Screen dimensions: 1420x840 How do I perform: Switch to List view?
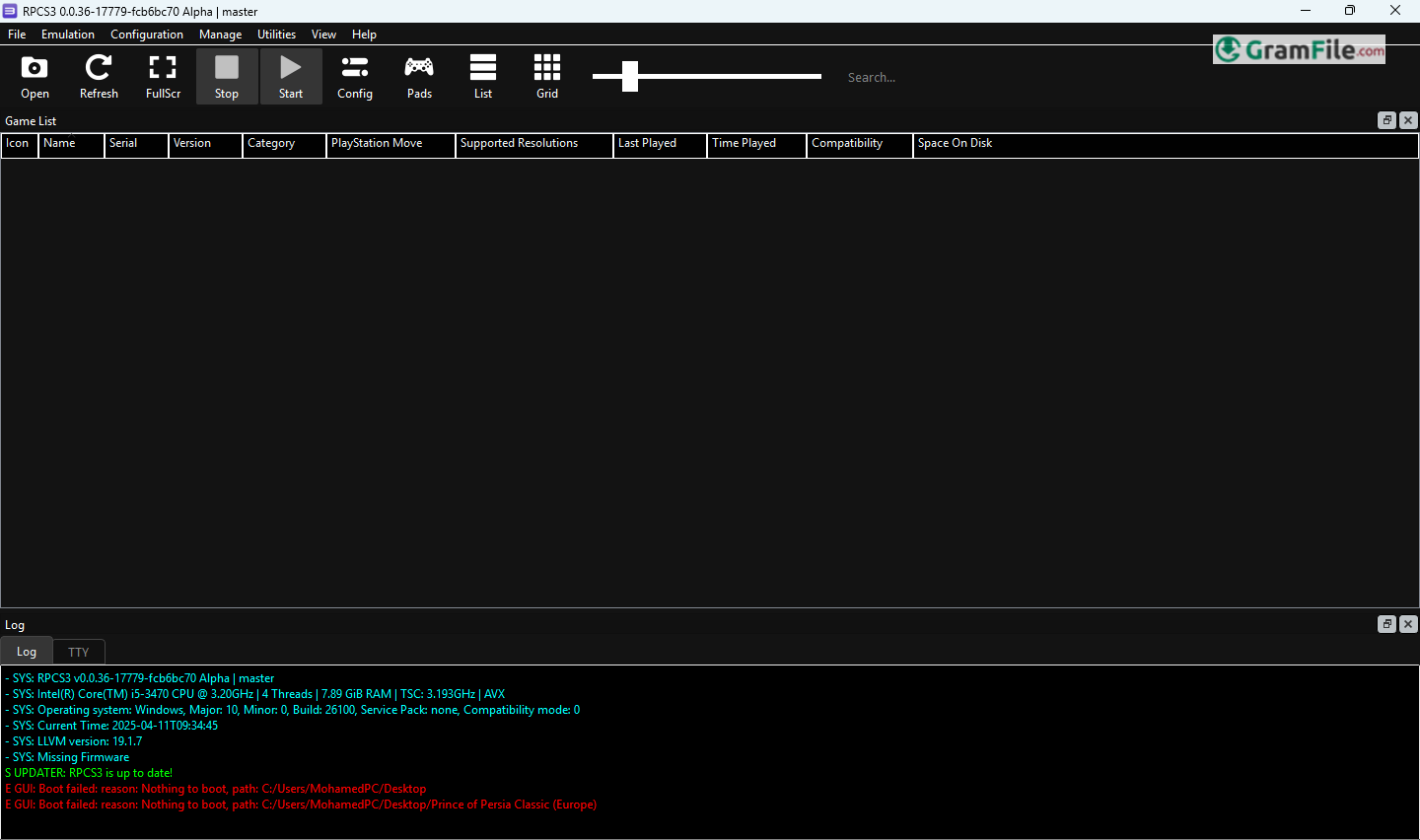[483, 77]
